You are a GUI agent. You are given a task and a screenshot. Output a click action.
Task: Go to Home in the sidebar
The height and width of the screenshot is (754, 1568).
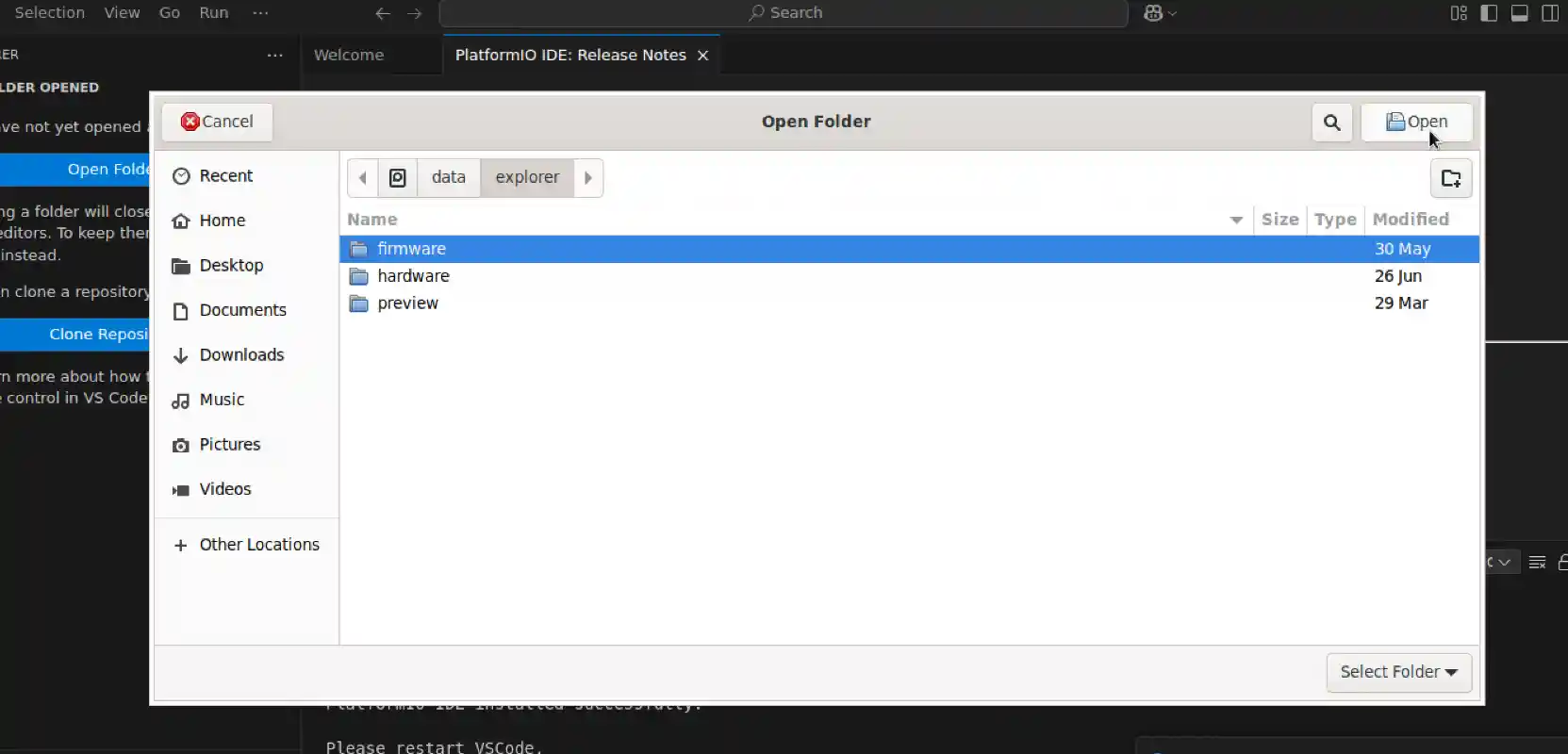(x=246, y=221)
